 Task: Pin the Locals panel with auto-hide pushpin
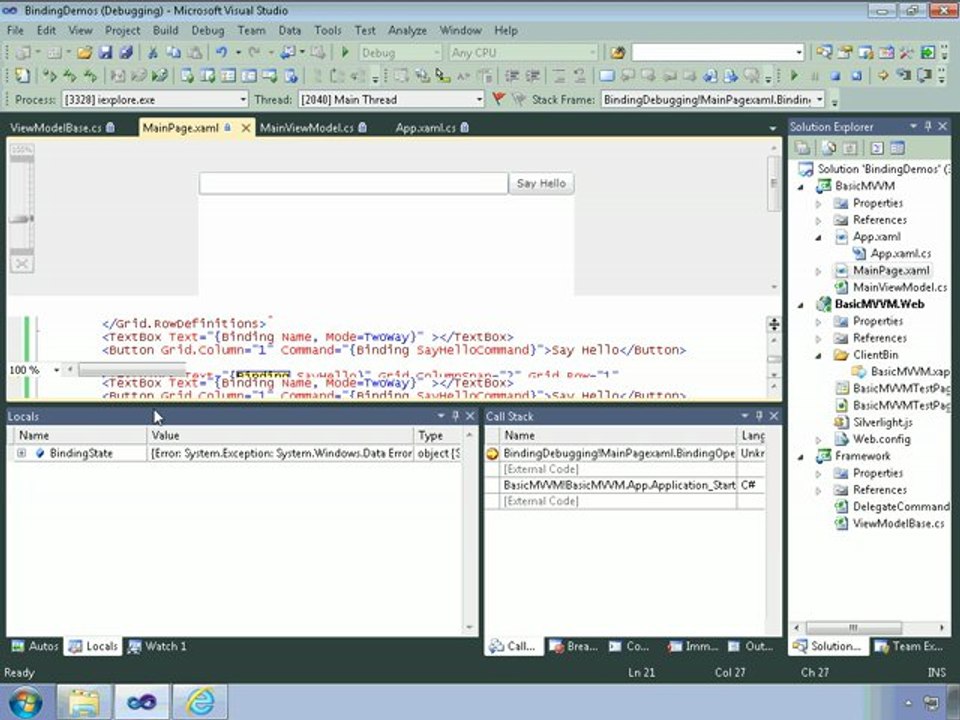pyautogui.click(x=456, y=416)
